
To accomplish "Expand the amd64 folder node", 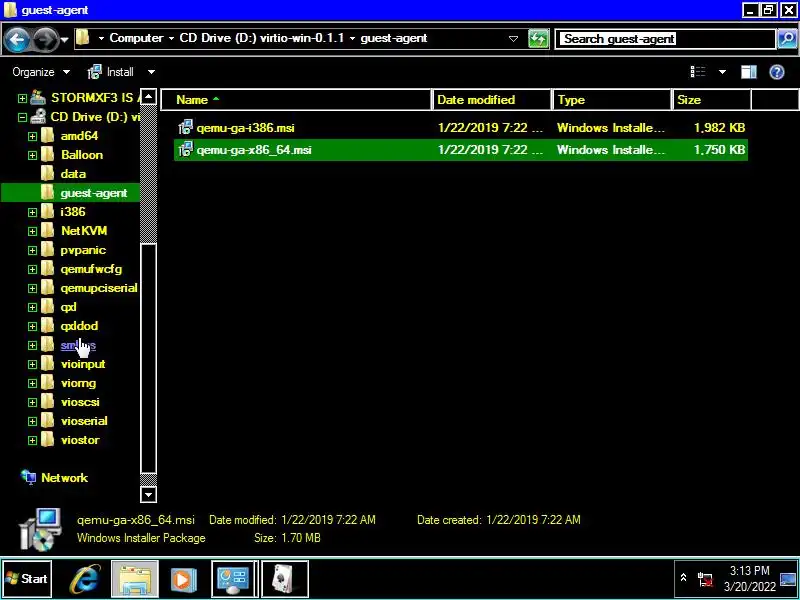I will pyautogui.click(x=32, y=136).
